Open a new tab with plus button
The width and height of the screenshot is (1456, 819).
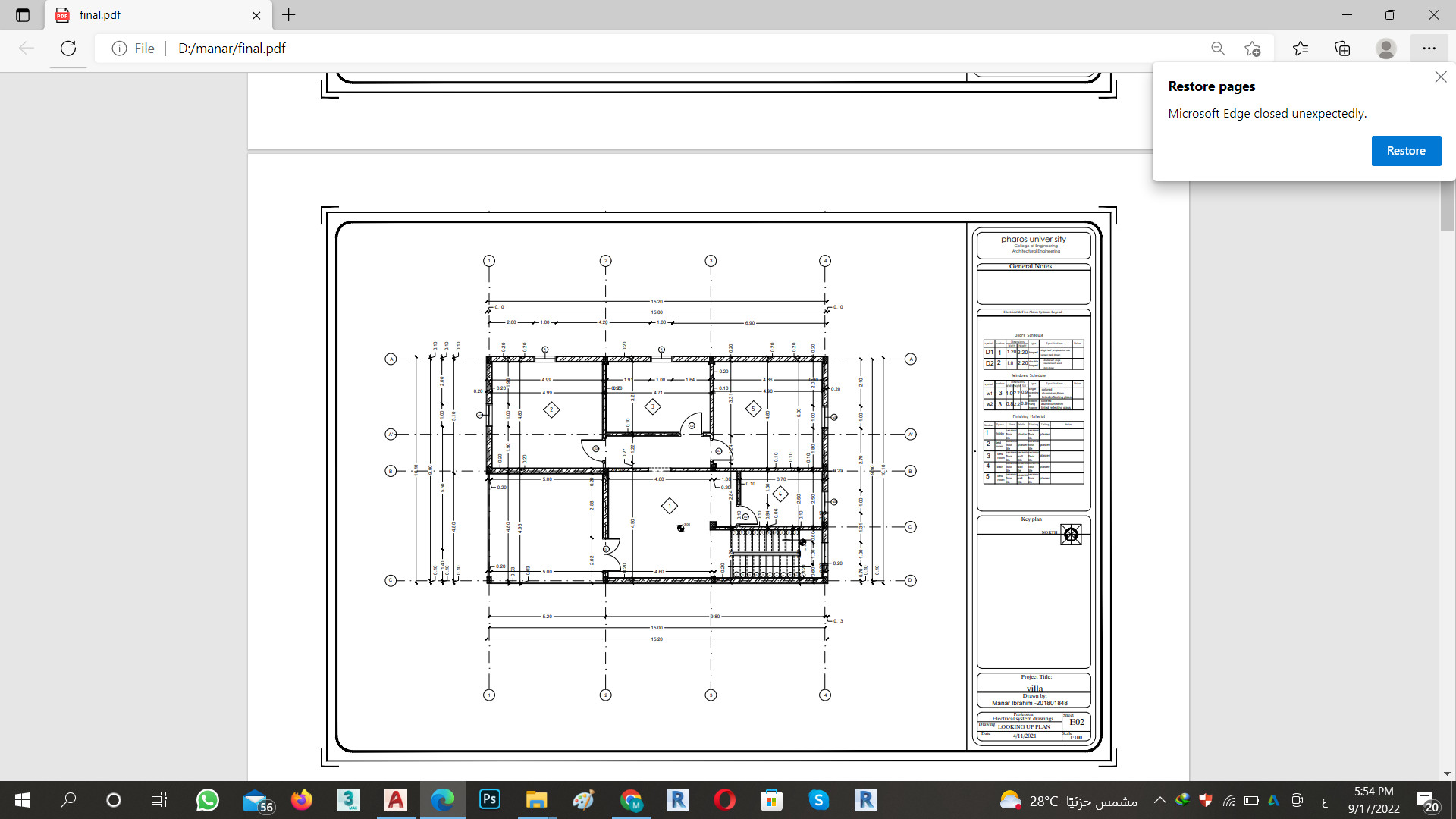coord(289,15)
